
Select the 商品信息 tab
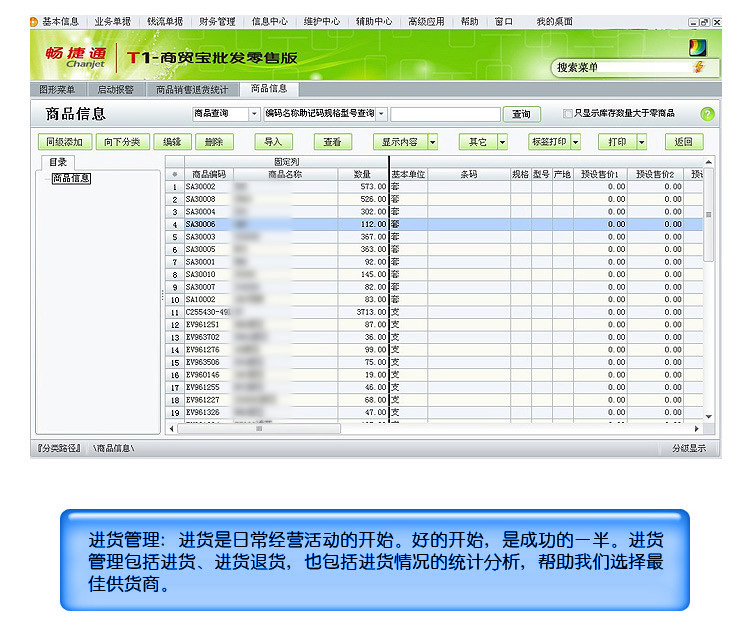[269, 89]
